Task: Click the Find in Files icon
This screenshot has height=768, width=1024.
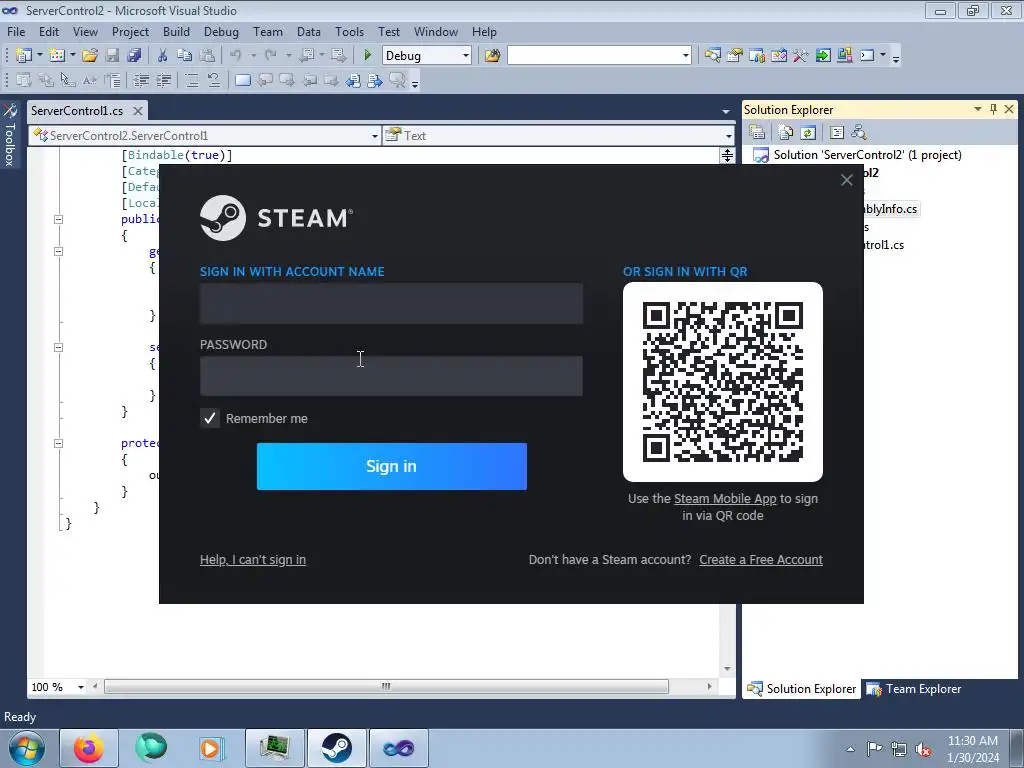Action: point(492,56)
